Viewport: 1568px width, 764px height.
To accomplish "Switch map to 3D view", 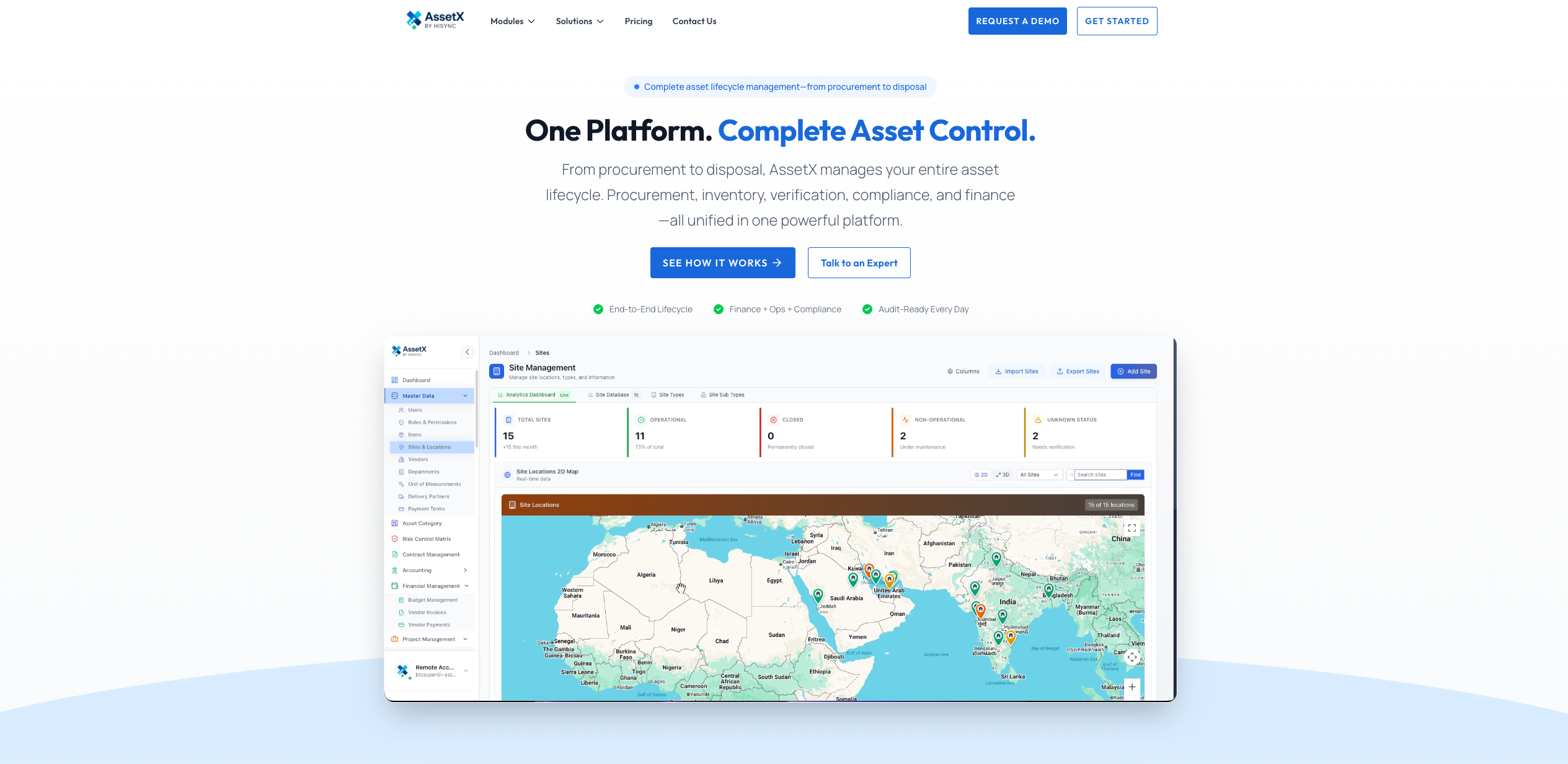I will [x=1003, y=475].
